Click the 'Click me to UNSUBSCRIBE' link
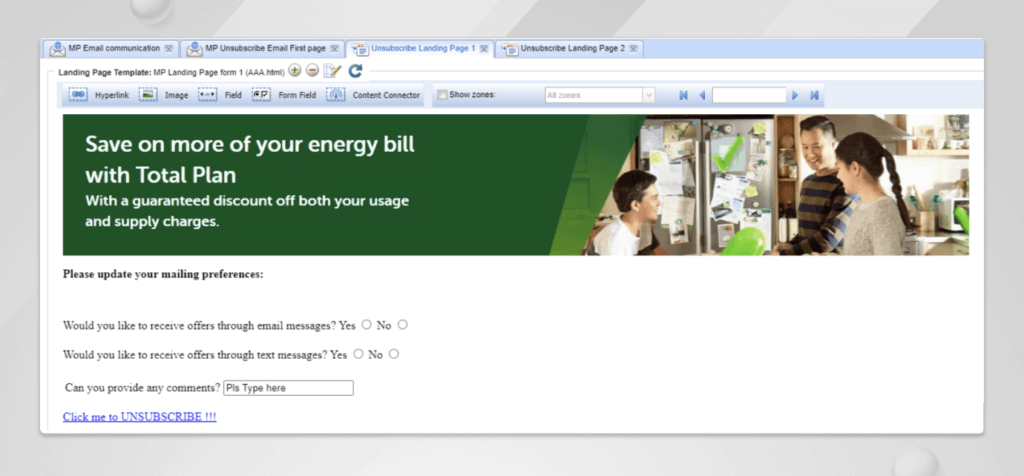 139,416
